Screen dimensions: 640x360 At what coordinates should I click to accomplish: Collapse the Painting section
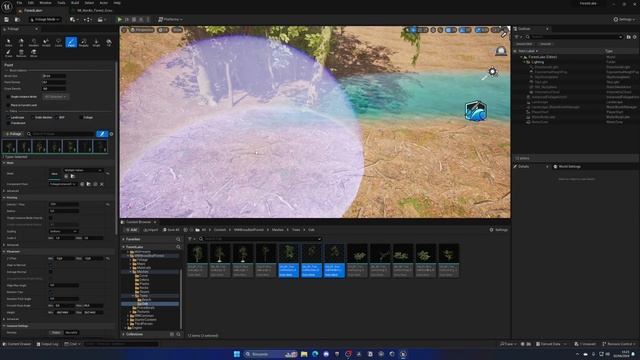tap(4, 198)
